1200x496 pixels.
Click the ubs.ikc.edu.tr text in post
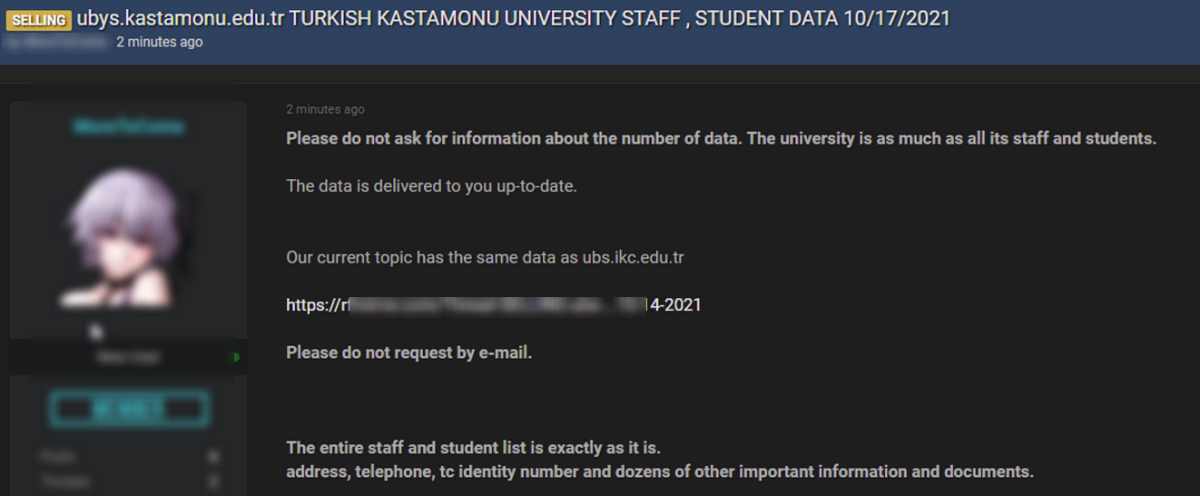tap(634, 257)
